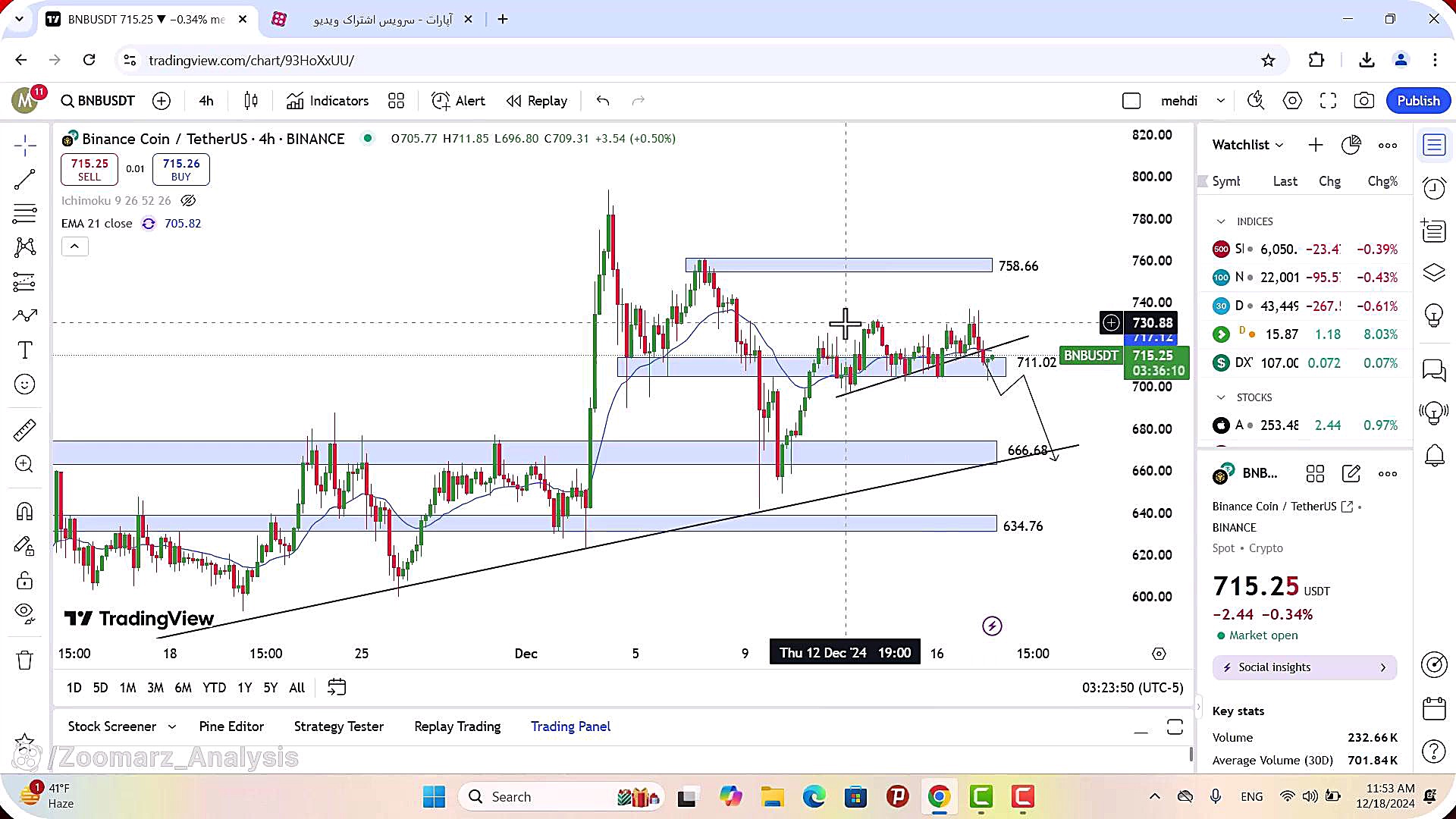This screenshot has width=1456, height=819.
Task: Collapse the INDICES section
Action: pos(1221,221)
